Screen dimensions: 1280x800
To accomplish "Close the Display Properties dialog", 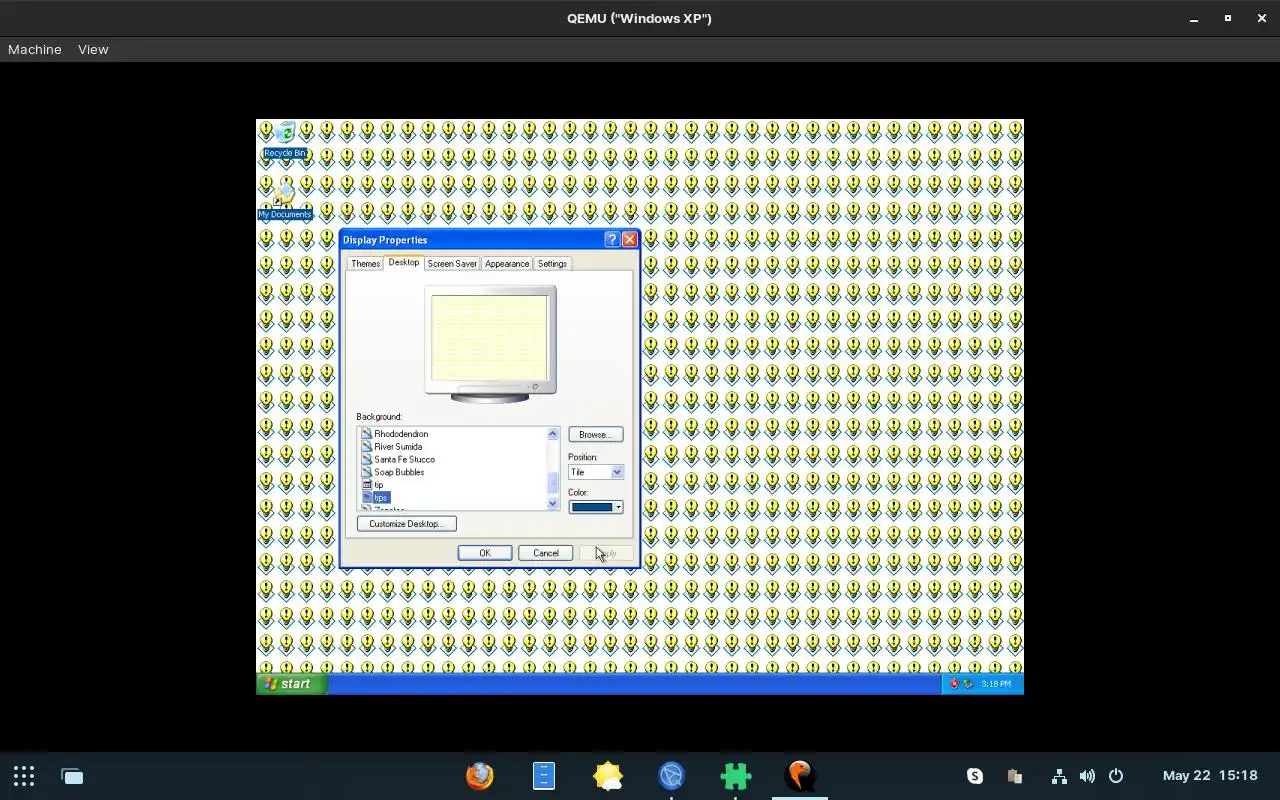I will 629,240.
